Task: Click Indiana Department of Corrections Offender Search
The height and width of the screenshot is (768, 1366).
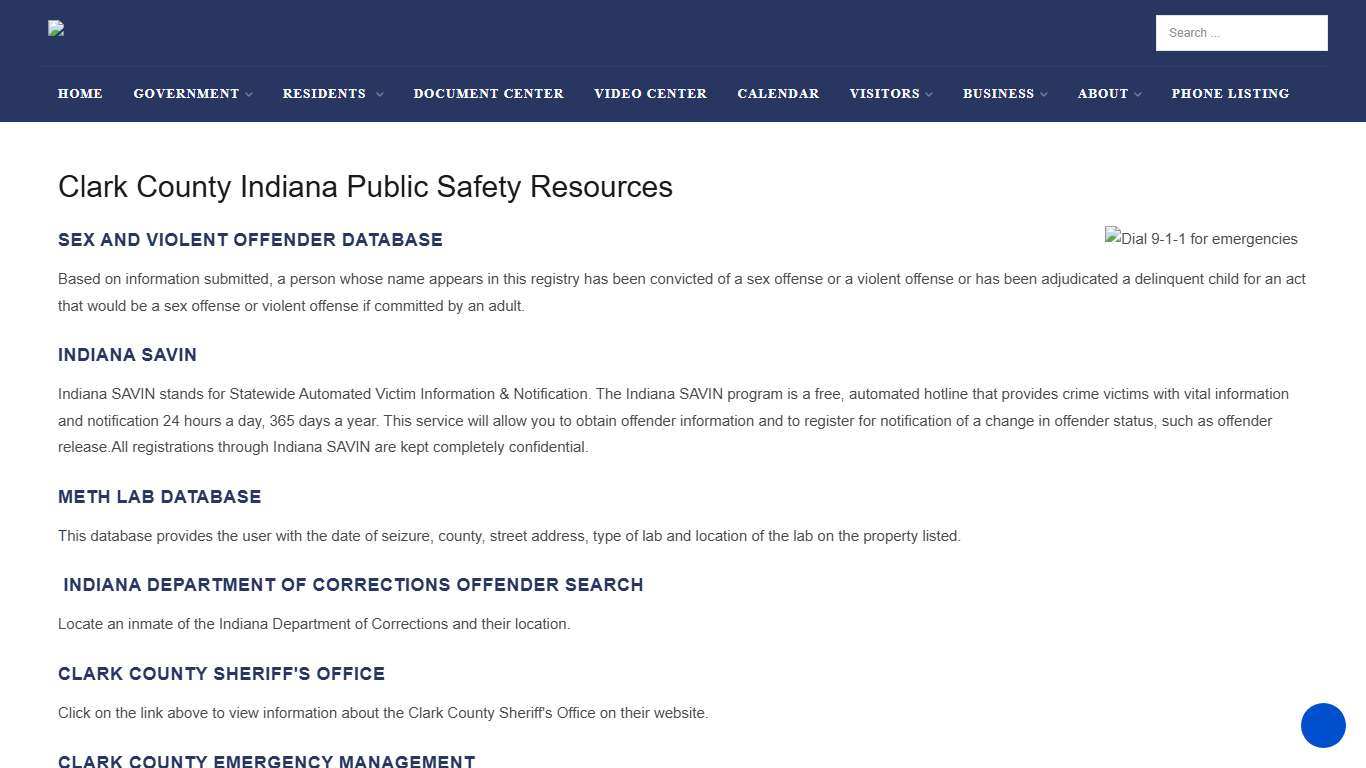Action: click(352, 585)
